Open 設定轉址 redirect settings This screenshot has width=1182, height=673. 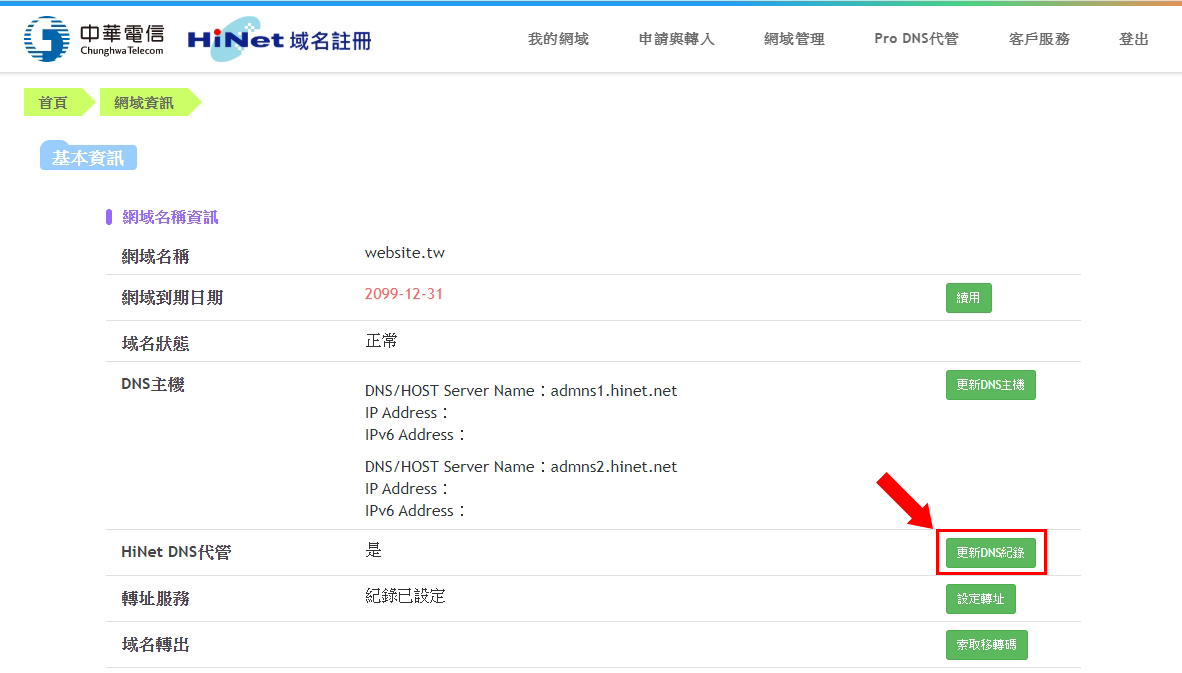pos(980,599)
